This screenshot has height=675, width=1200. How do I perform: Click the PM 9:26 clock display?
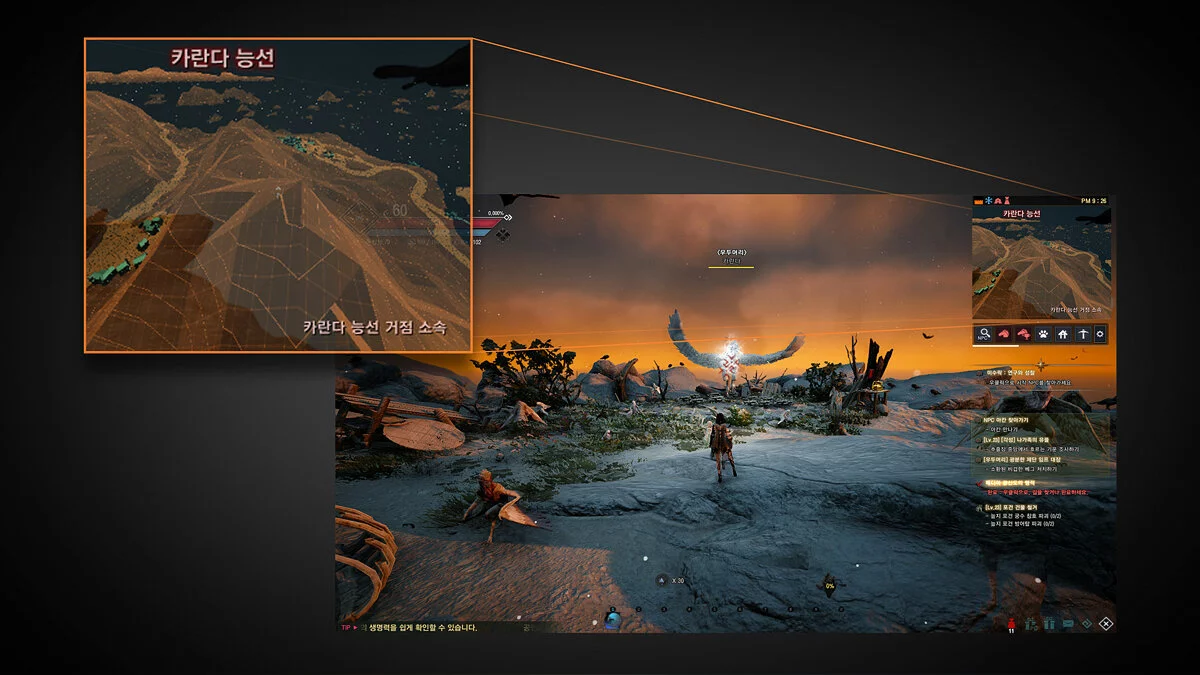(1094, 201)
